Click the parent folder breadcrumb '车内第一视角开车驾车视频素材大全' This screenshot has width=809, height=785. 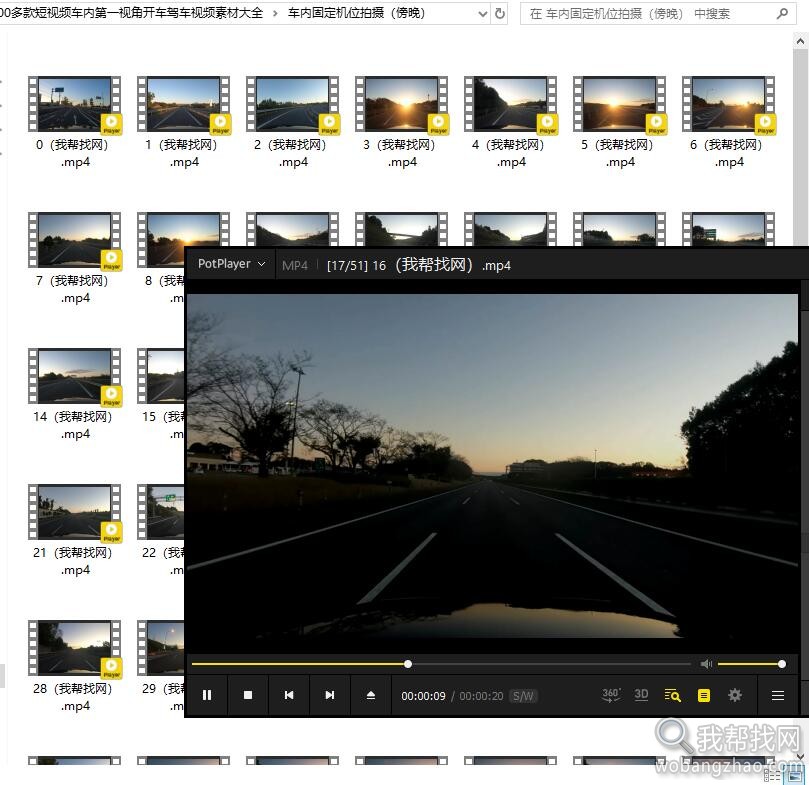pyautogui.click(x=132, y=13)
